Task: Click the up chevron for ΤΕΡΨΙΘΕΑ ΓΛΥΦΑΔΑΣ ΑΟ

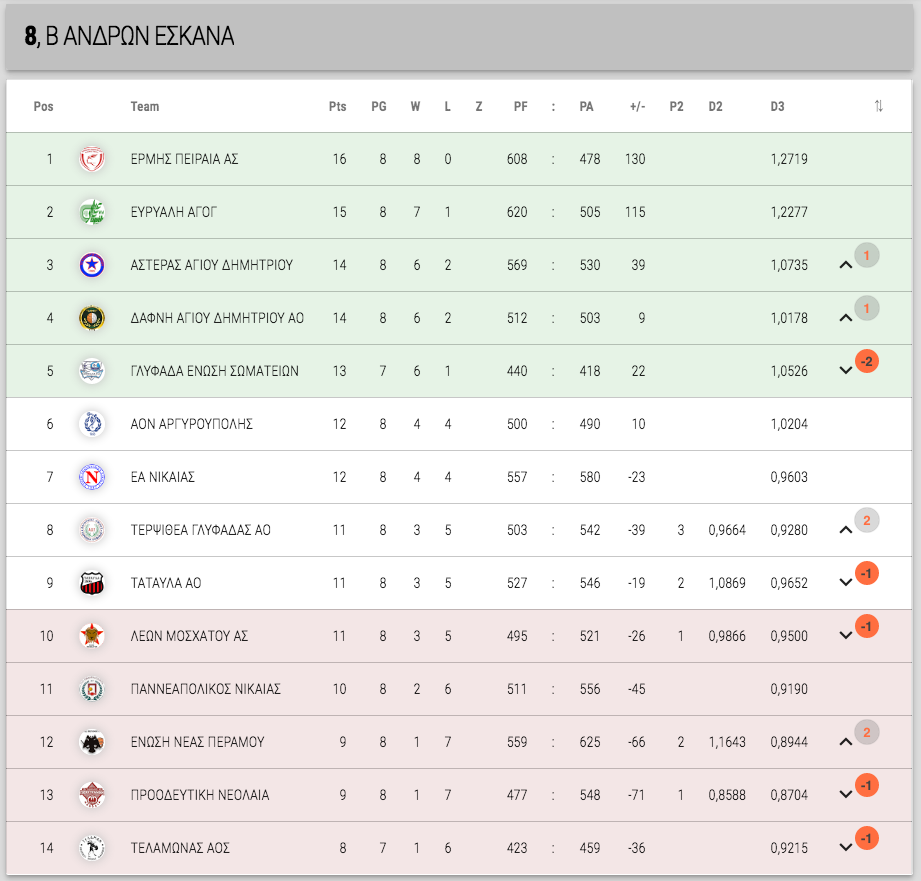Action: pyautogui.click(x=845, y=530)
